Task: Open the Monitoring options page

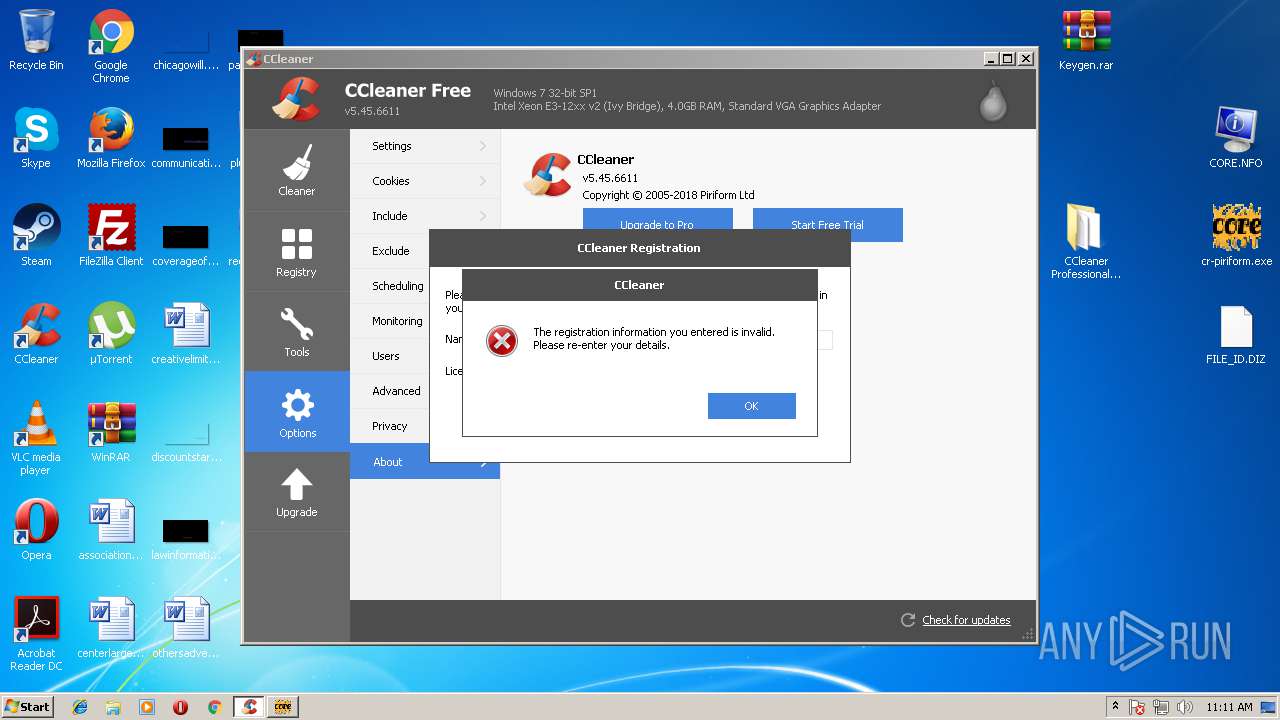Action: tap(391, 321)
